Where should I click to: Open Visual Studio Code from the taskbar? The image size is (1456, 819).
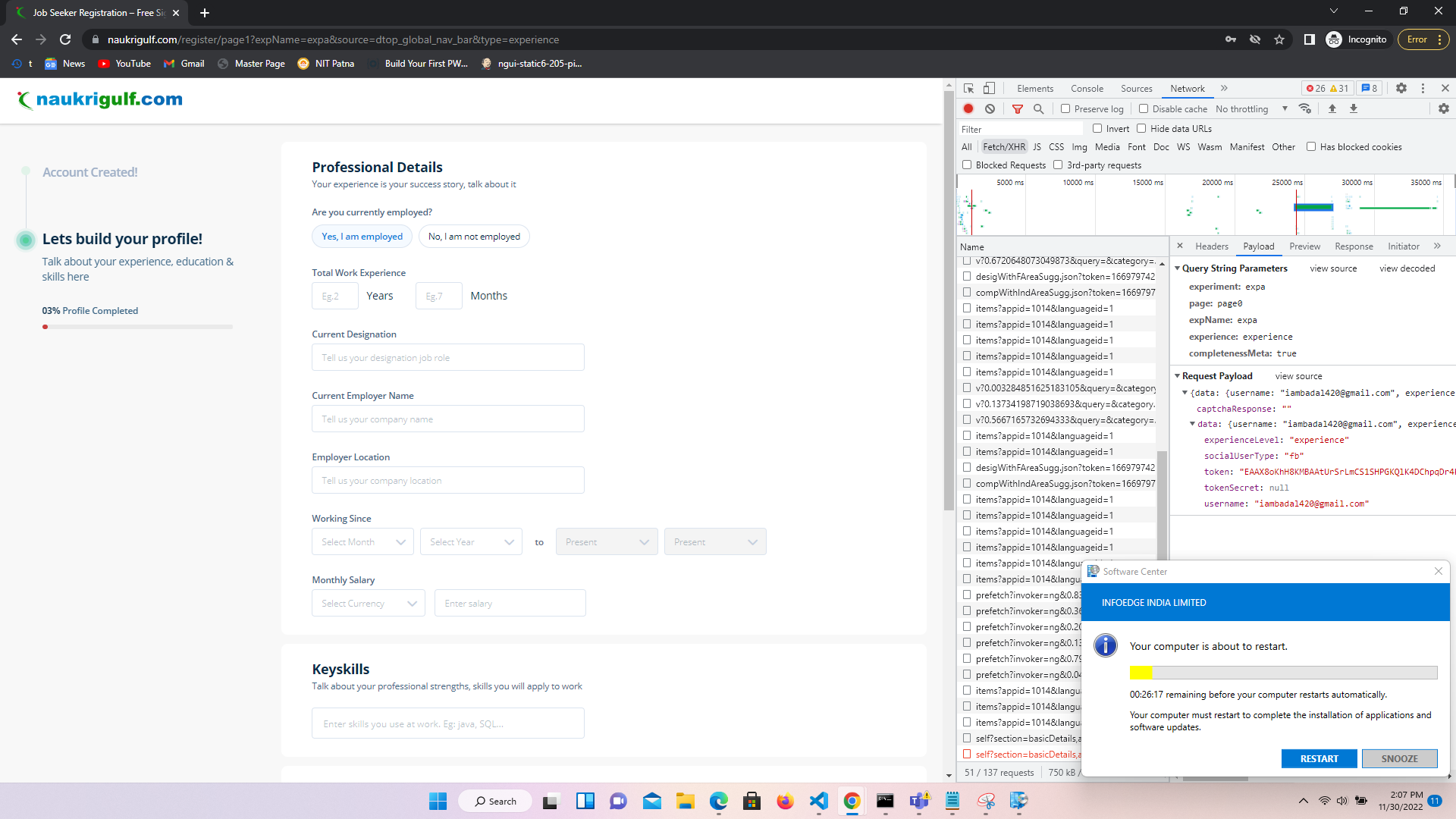click(x=818, y=801)
